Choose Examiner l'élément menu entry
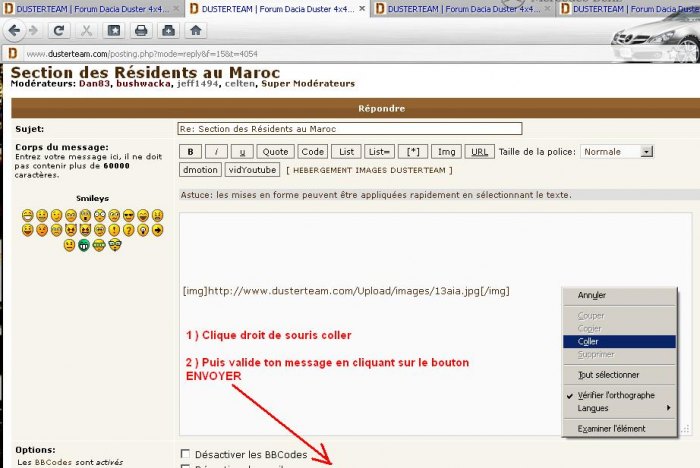 tap(619, 429)
